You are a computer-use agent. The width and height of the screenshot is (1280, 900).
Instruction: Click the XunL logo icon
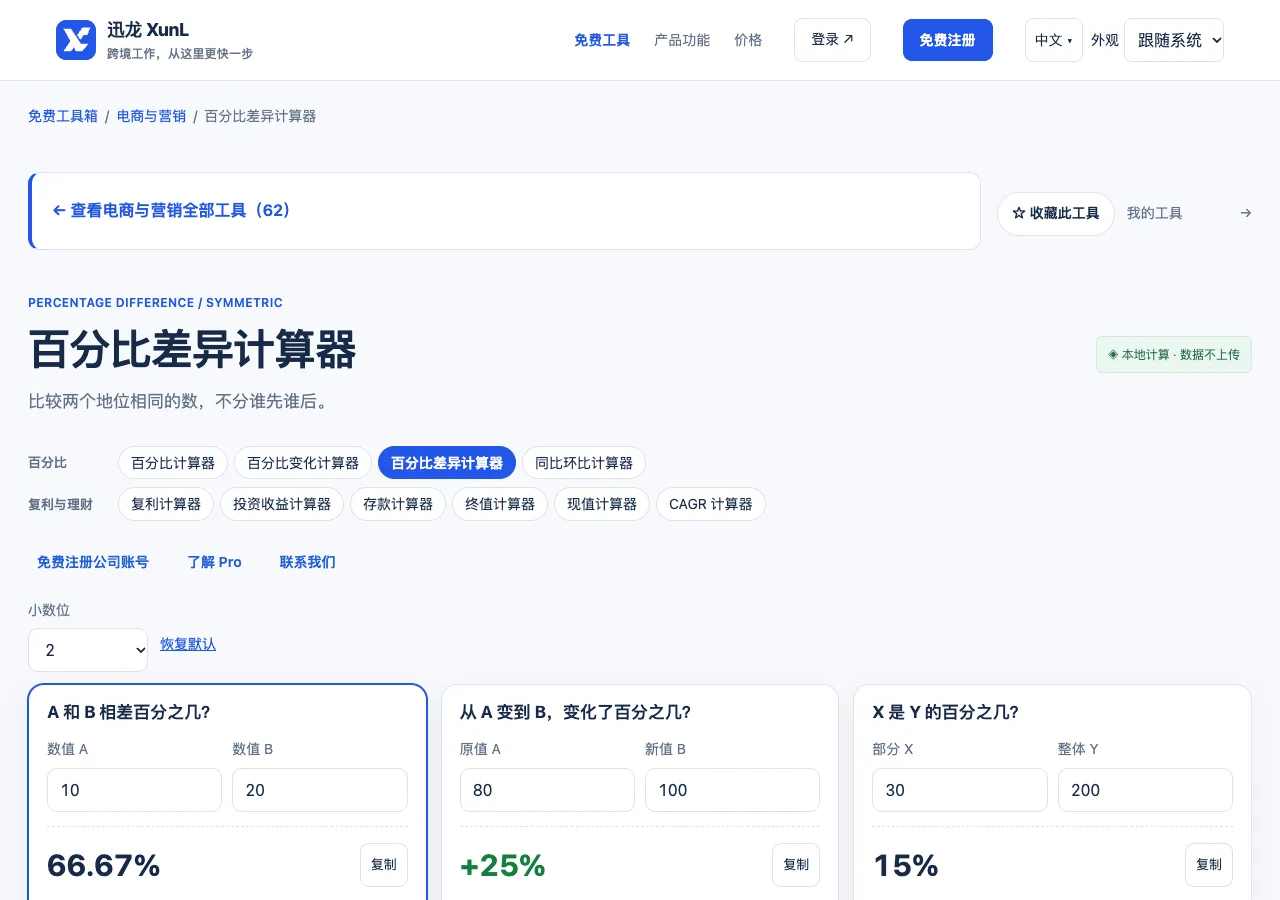76,40
